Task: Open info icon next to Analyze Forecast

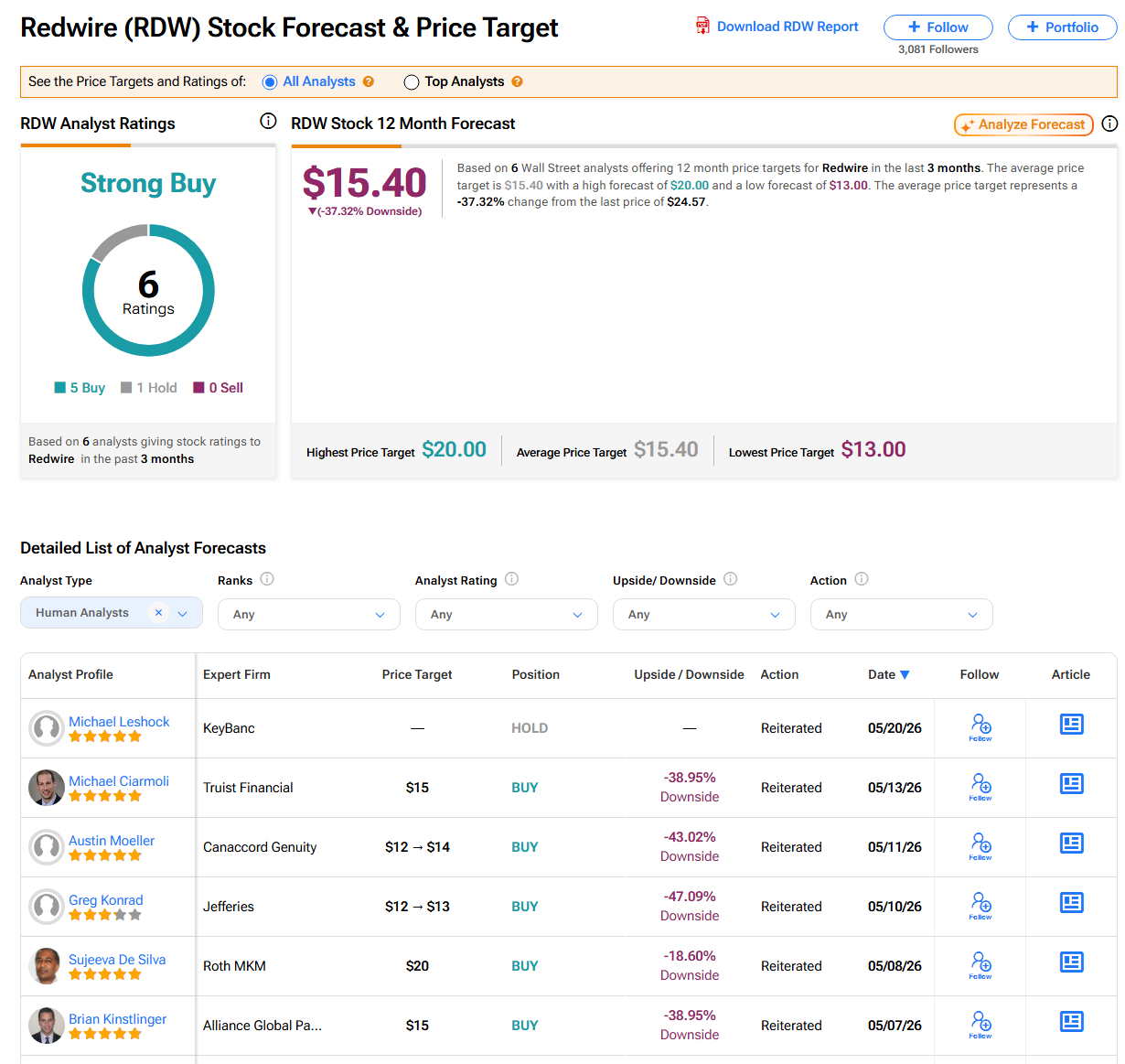Action: pyautogui.click(x=1109, y=124)
